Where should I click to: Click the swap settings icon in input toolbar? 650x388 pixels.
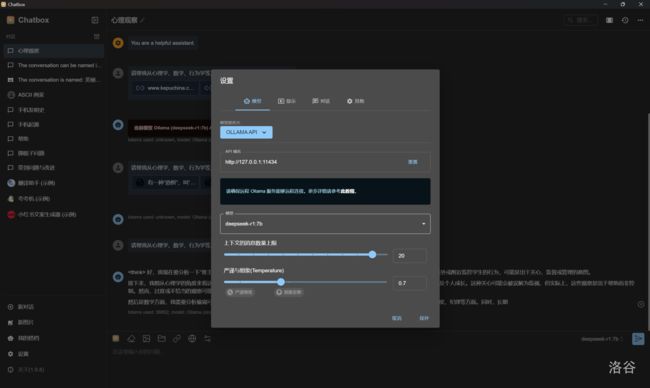pos(207,339)
